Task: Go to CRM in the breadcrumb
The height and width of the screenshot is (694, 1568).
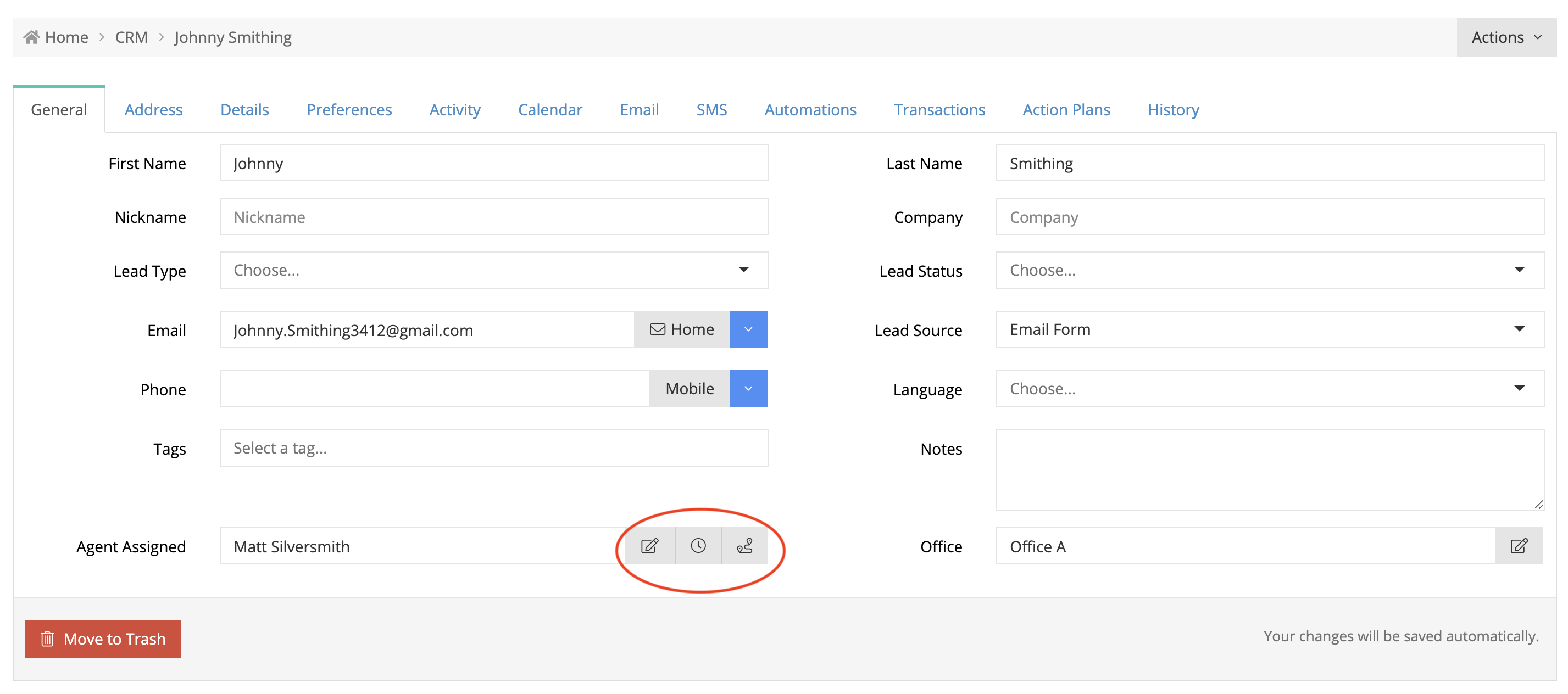Action: [131, 37]
